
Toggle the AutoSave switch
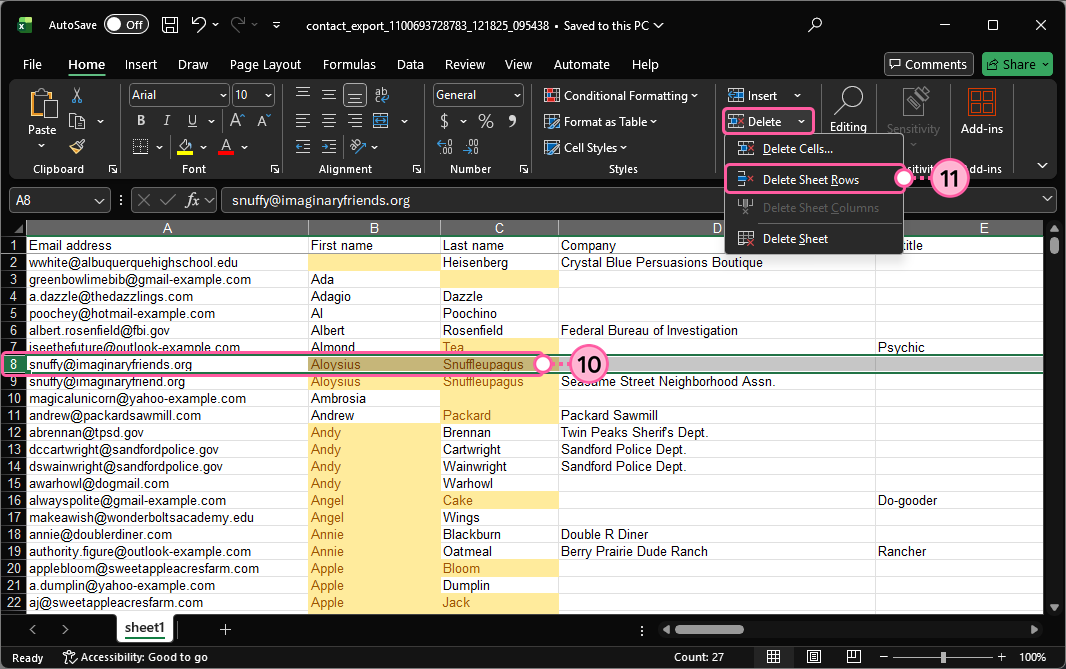point(126,25)
